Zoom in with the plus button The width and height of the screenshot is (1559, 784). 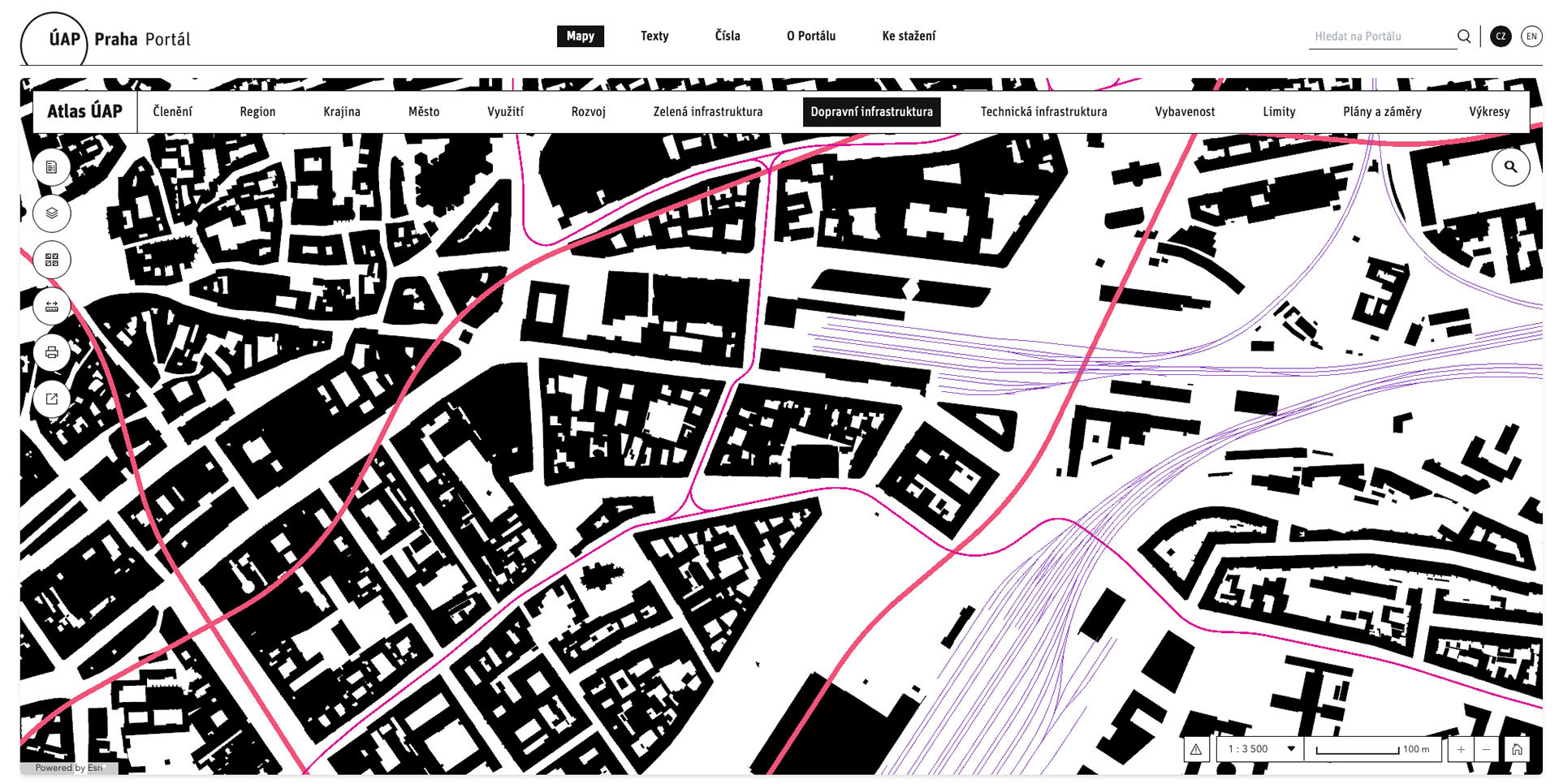(1461, 749)
